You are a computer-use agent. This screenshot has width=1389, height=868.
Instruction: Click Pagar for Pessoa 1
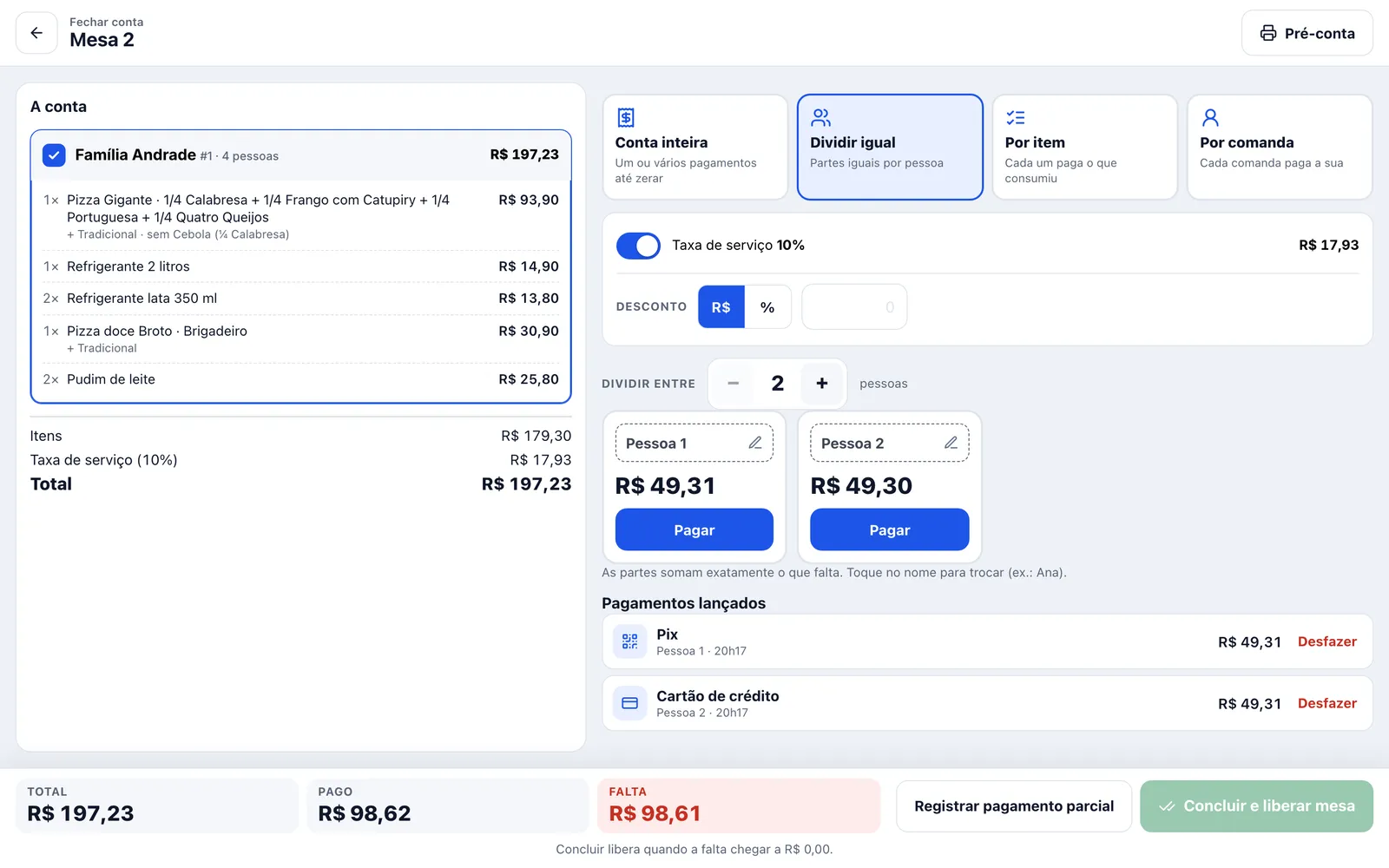[x=694, y=529]
